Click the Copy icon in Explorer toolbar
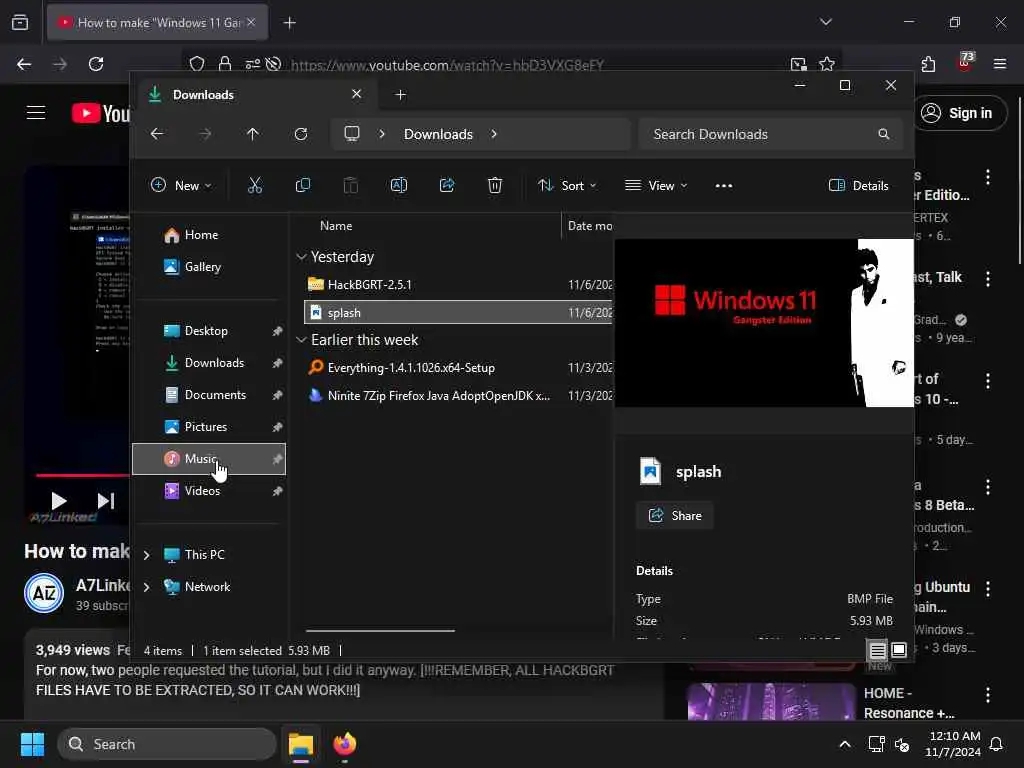Viewport: 1024px width, 768px height. (x=302, y=185)
